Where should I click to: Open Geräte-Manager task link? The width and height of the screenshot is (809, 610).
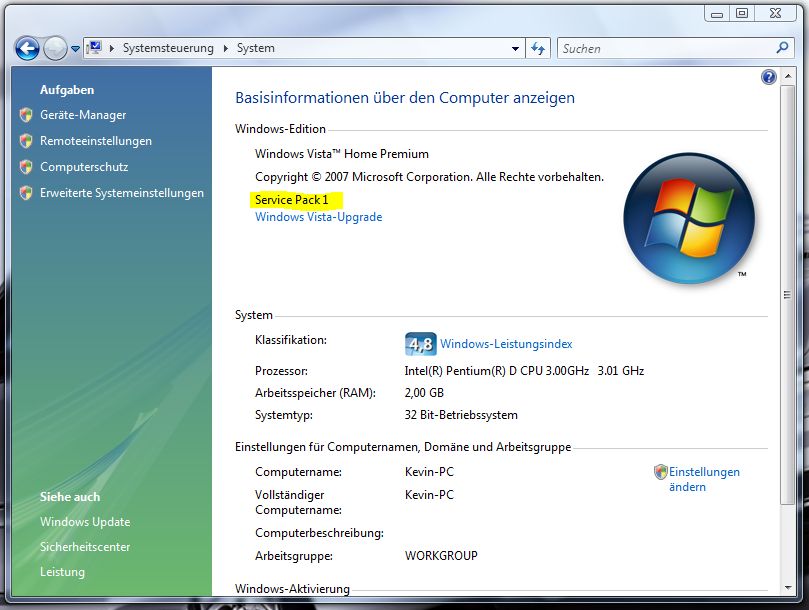click(83, 115)
